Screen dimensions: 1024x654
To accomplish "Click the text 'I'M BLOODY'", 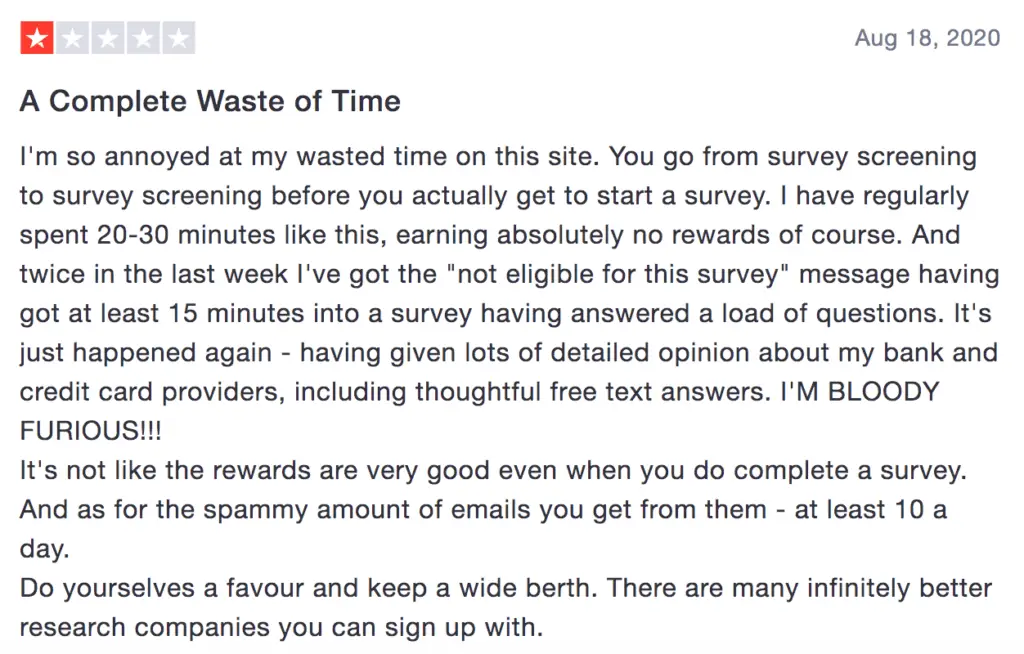I will tap(860, 392).
